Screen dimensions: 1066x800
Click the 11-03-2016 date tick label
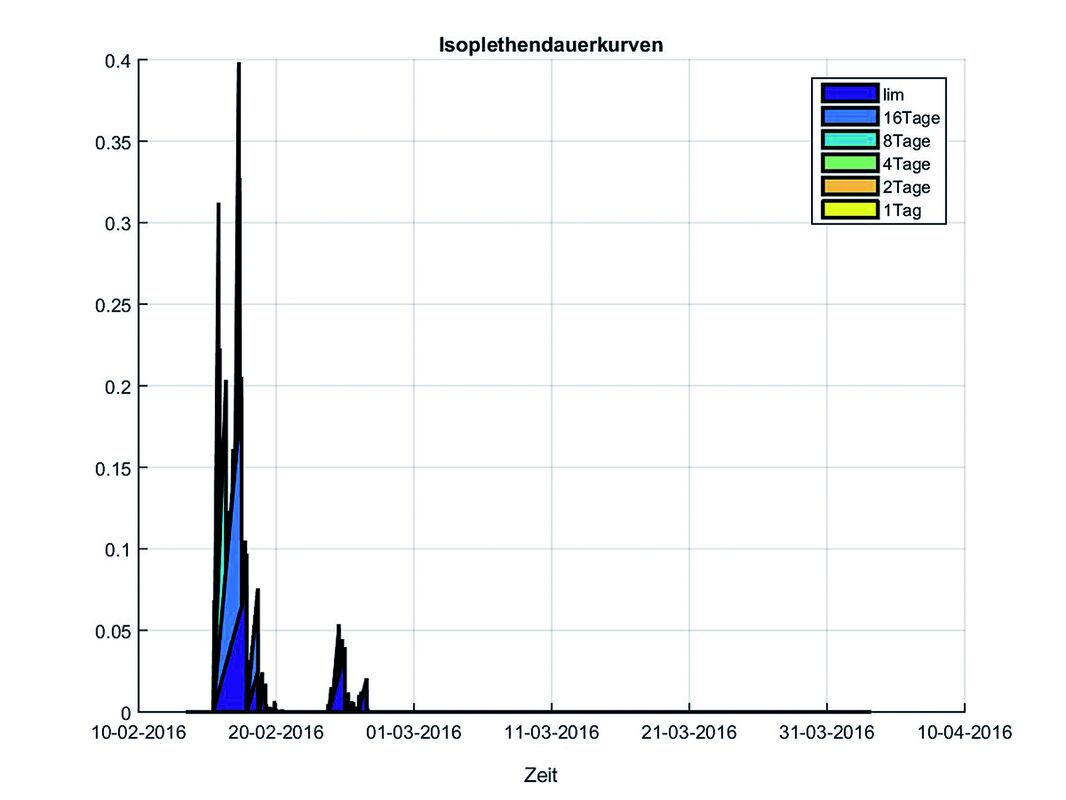552,733
